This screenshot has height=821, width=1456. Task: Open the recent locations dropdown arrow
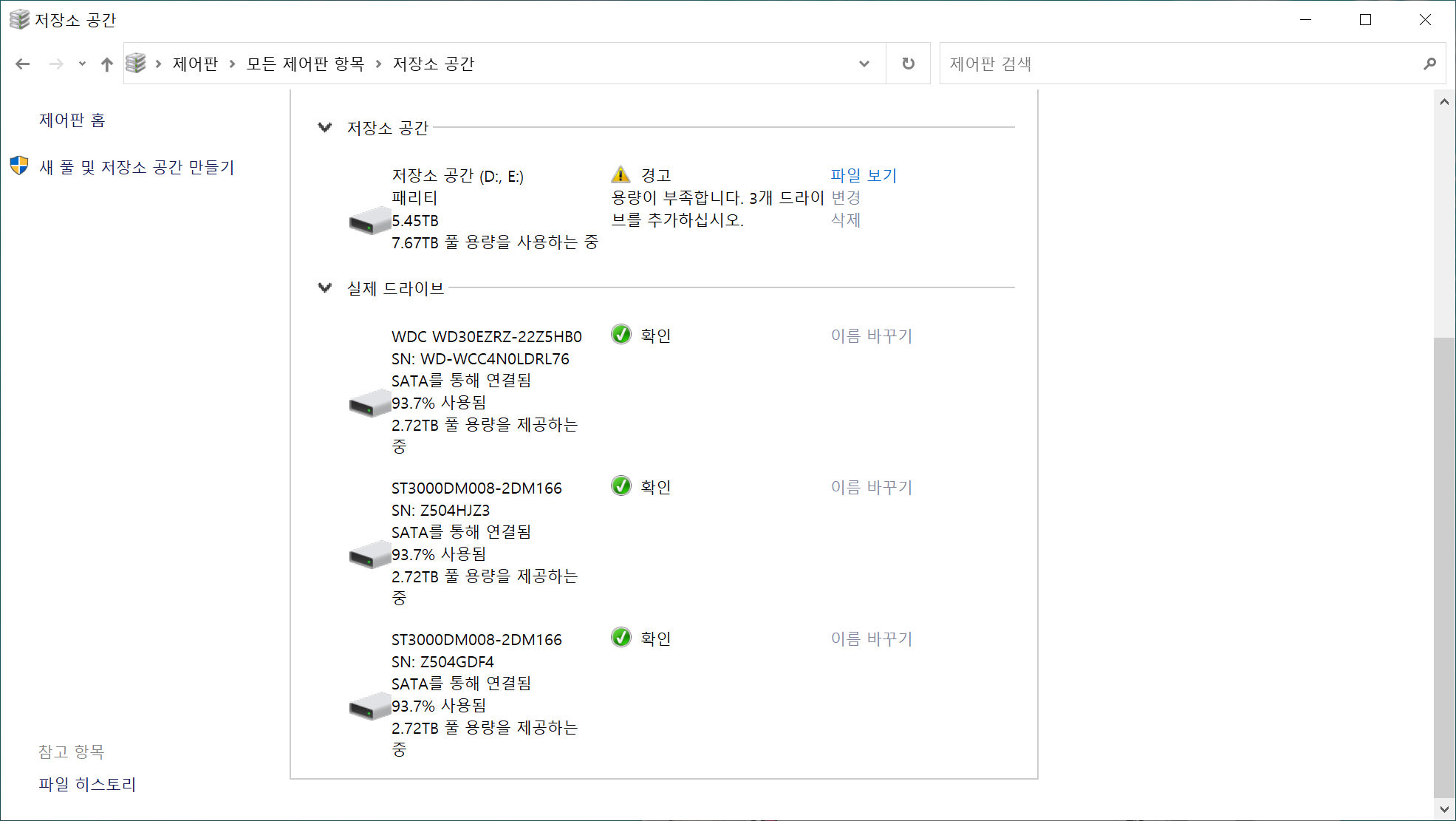(x=82, y=64)
